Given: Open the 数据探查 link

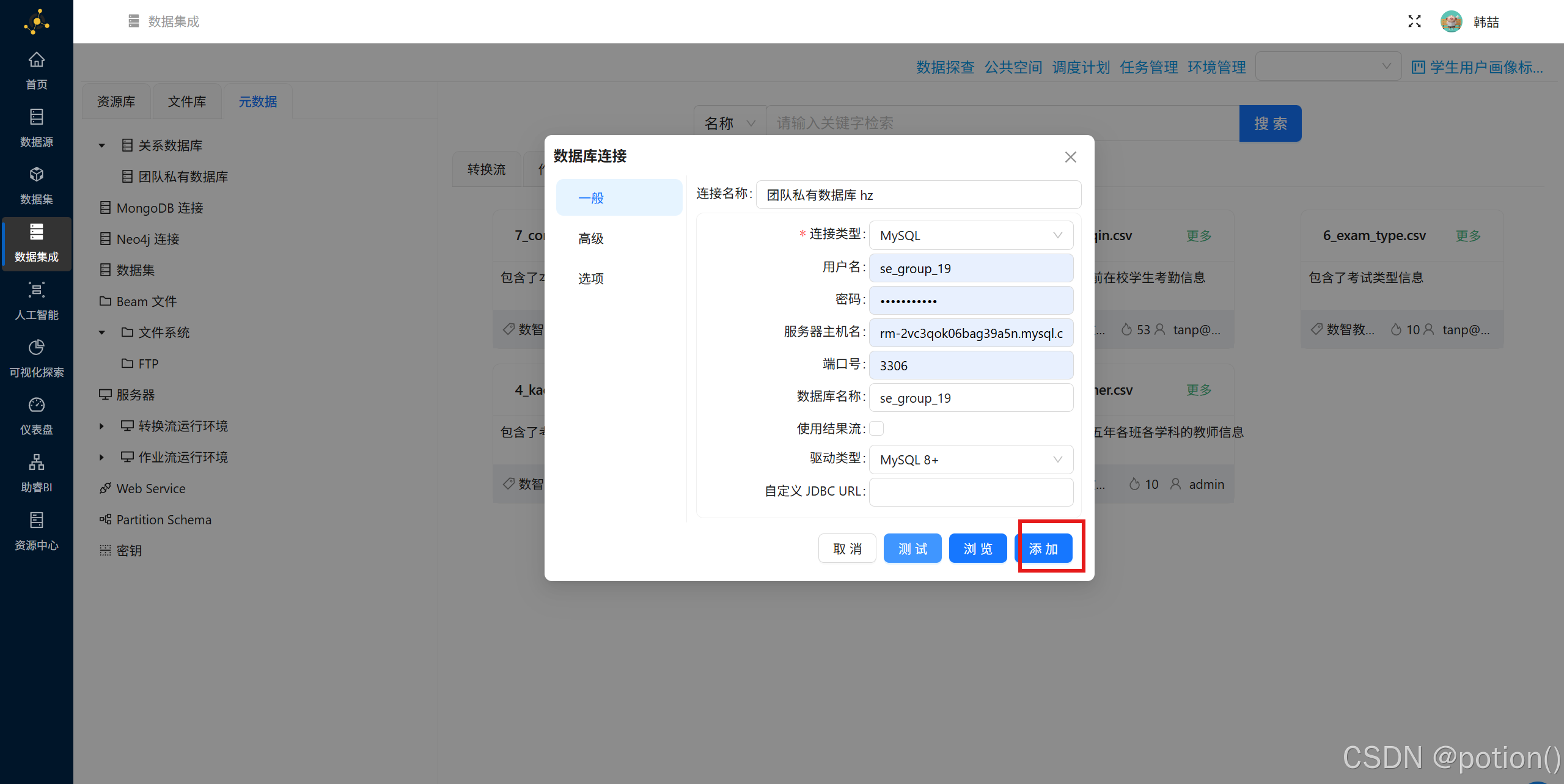Looking at the screenshot, I should click(945, 67).
